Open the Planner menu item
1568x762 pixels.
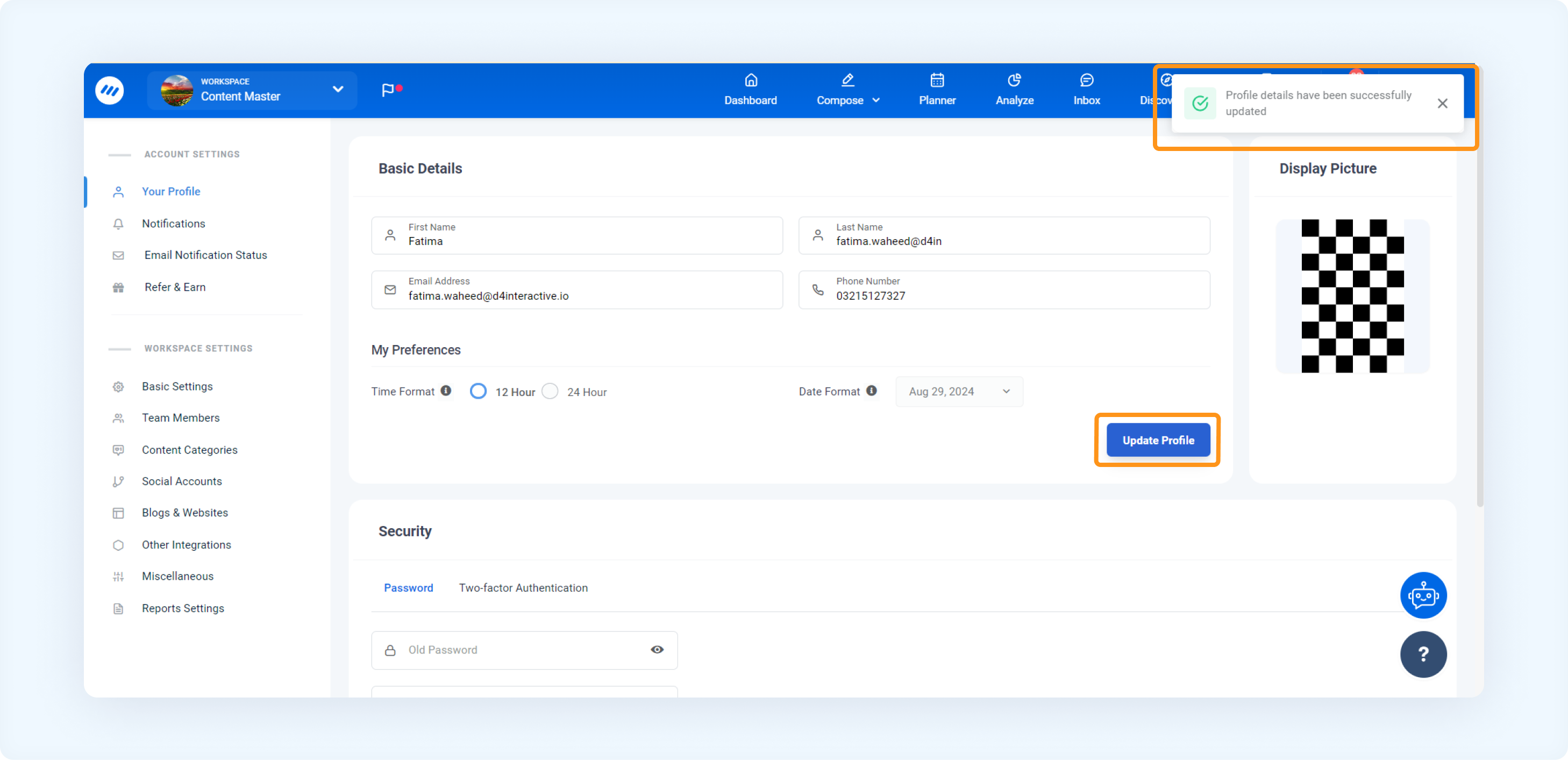(937, 90)
